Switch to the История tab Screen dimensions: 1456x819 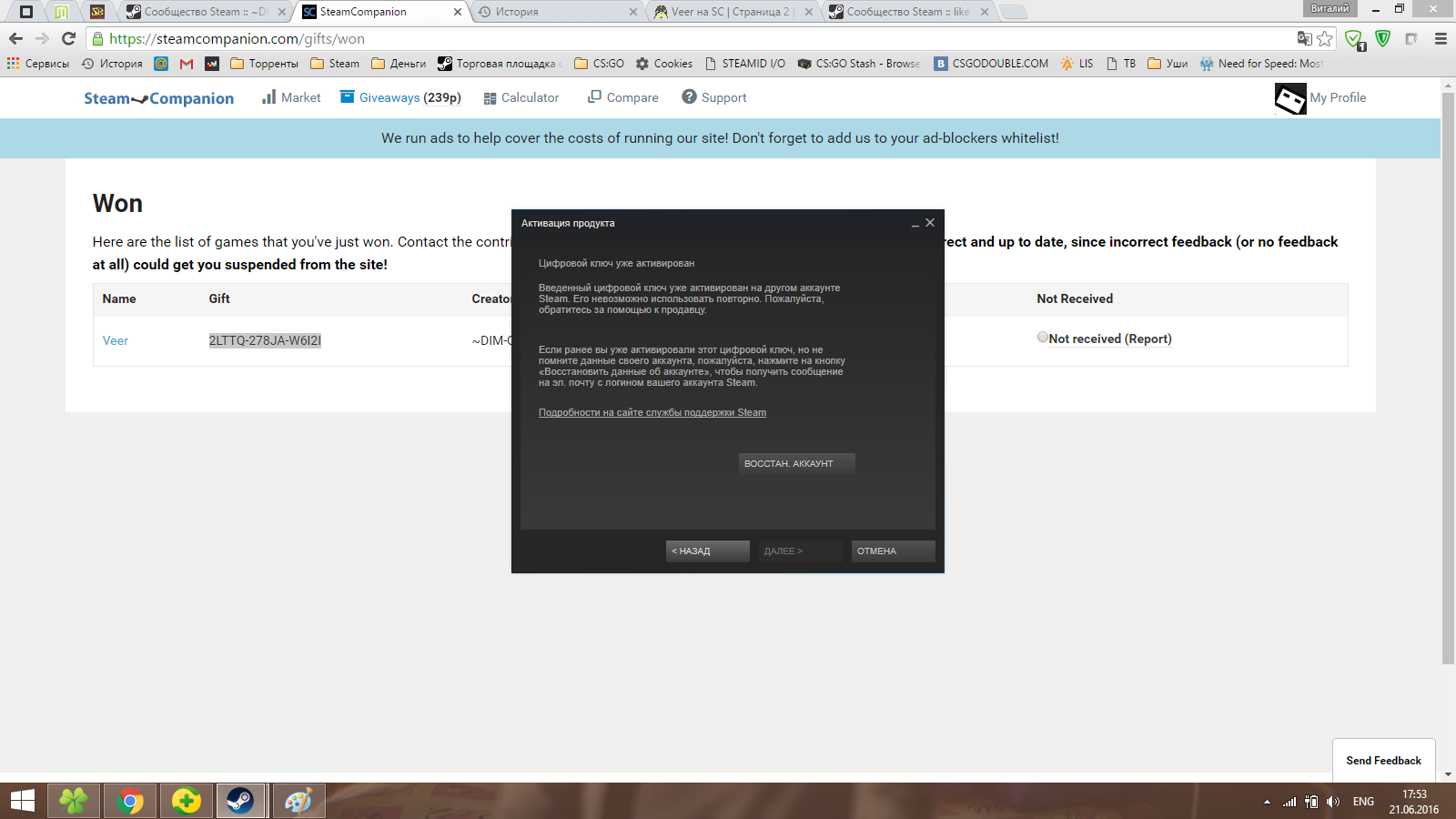tap(557, 12)
